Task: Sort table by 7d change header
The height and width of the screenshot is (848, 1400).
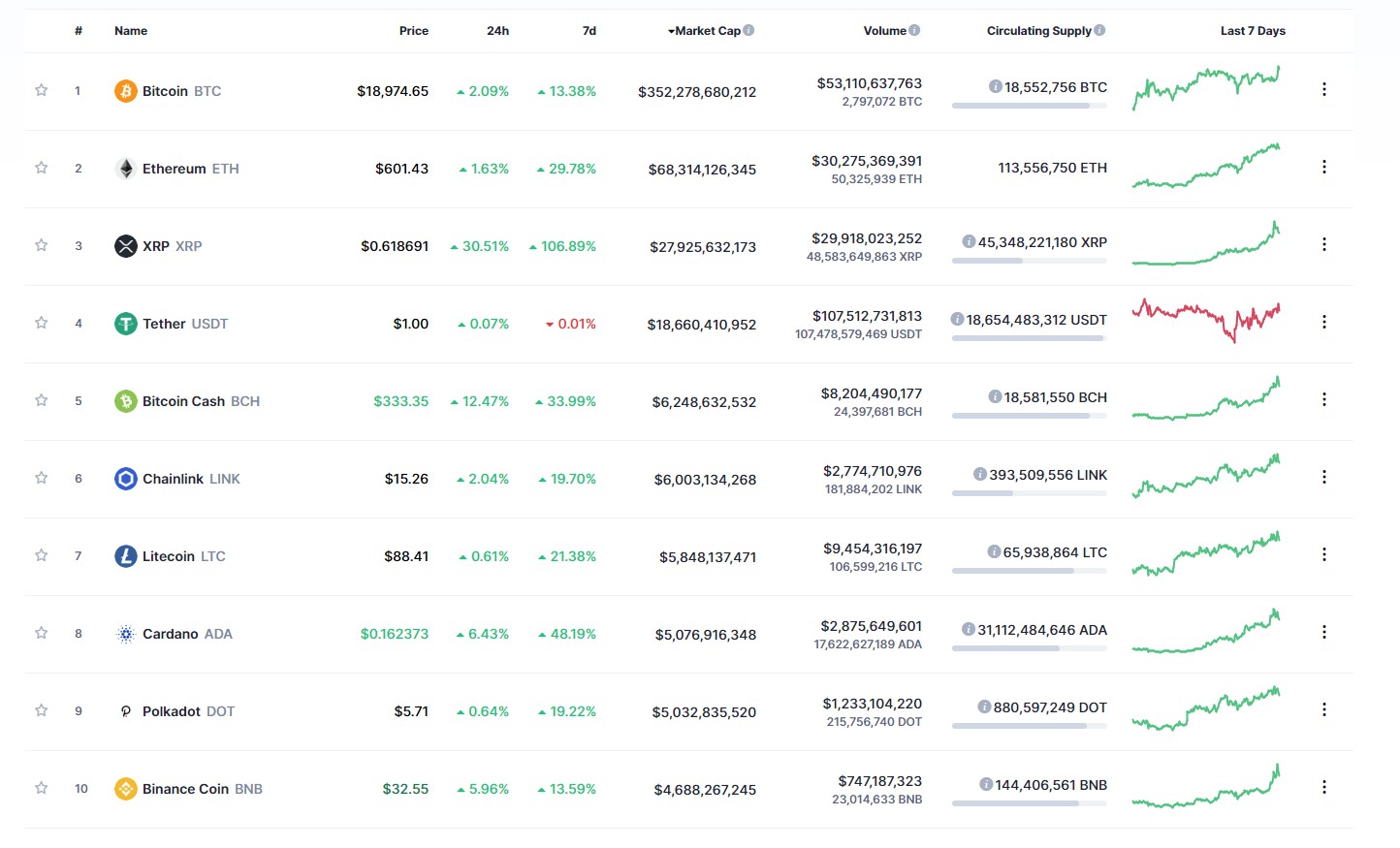Action: [589, 31]
